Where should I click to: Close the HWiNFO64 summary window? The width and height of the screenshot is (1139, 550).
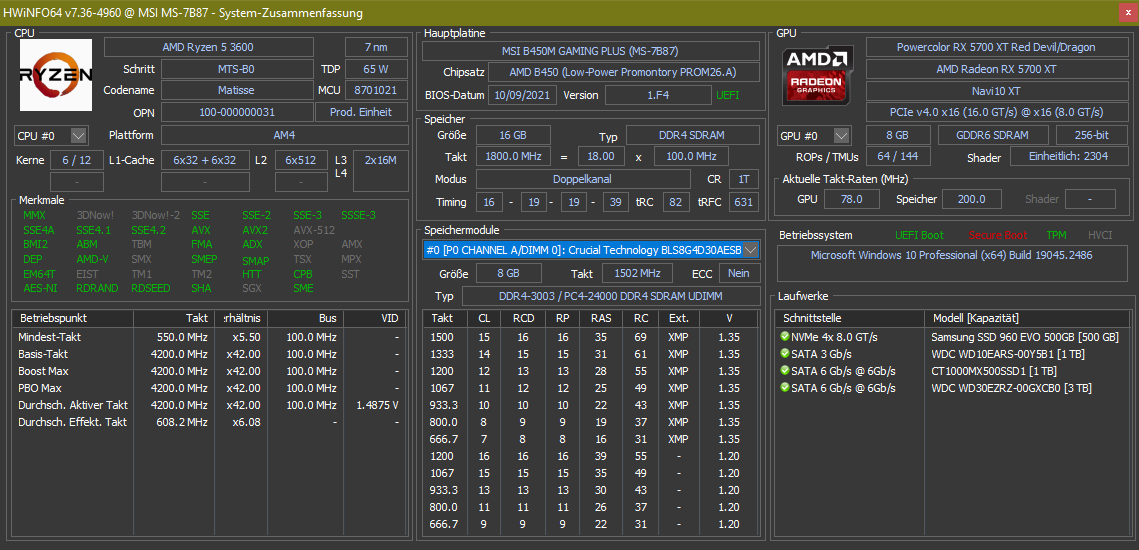click(1127, 12)
